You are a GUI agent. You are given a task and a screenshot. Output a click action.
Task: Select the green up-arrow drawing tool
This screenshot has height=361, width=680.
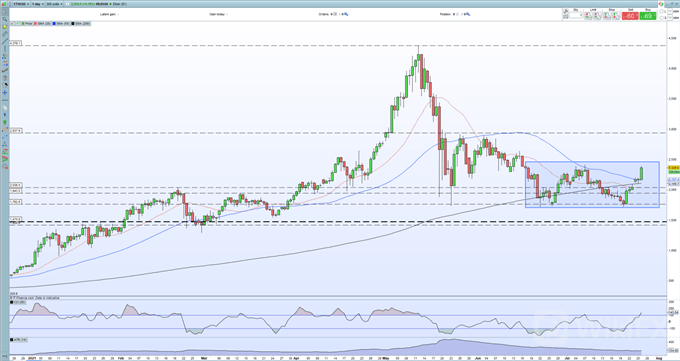click(x=5, y=122)
